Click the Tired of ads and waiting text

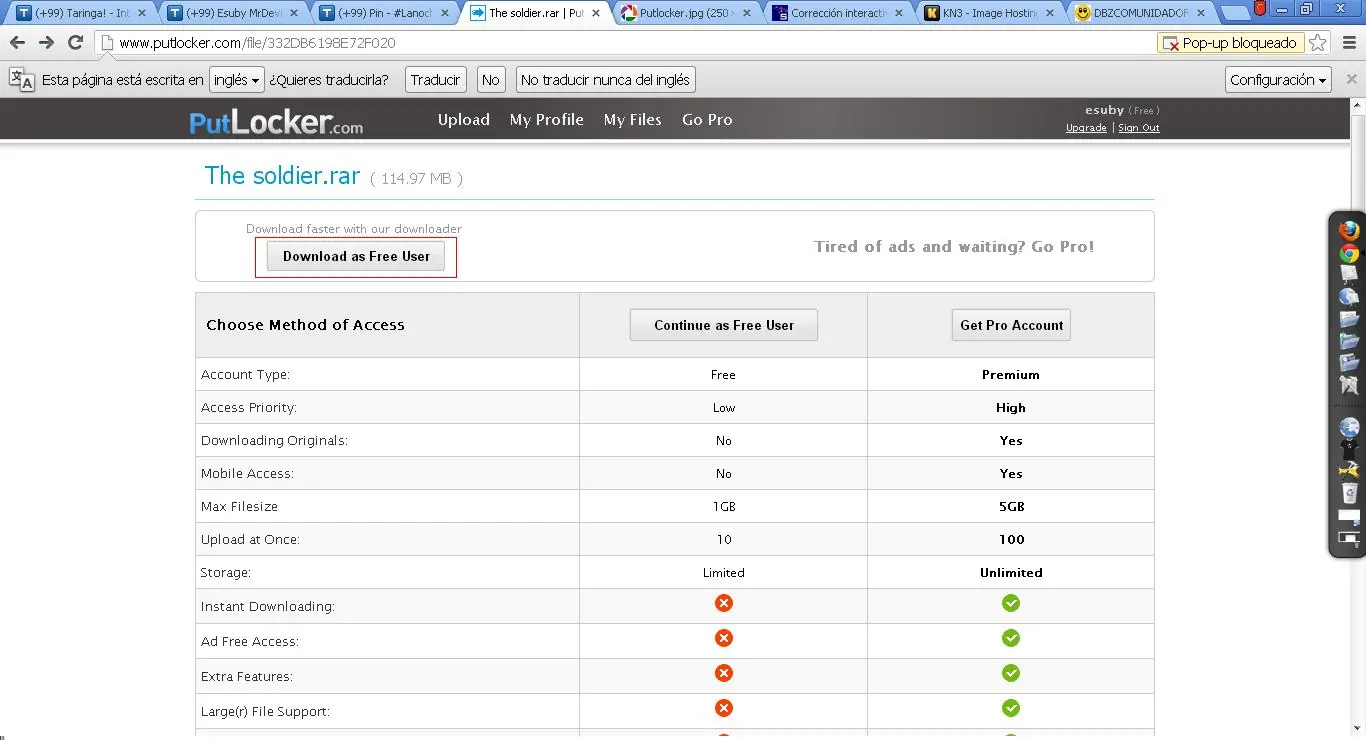(954, 246)
